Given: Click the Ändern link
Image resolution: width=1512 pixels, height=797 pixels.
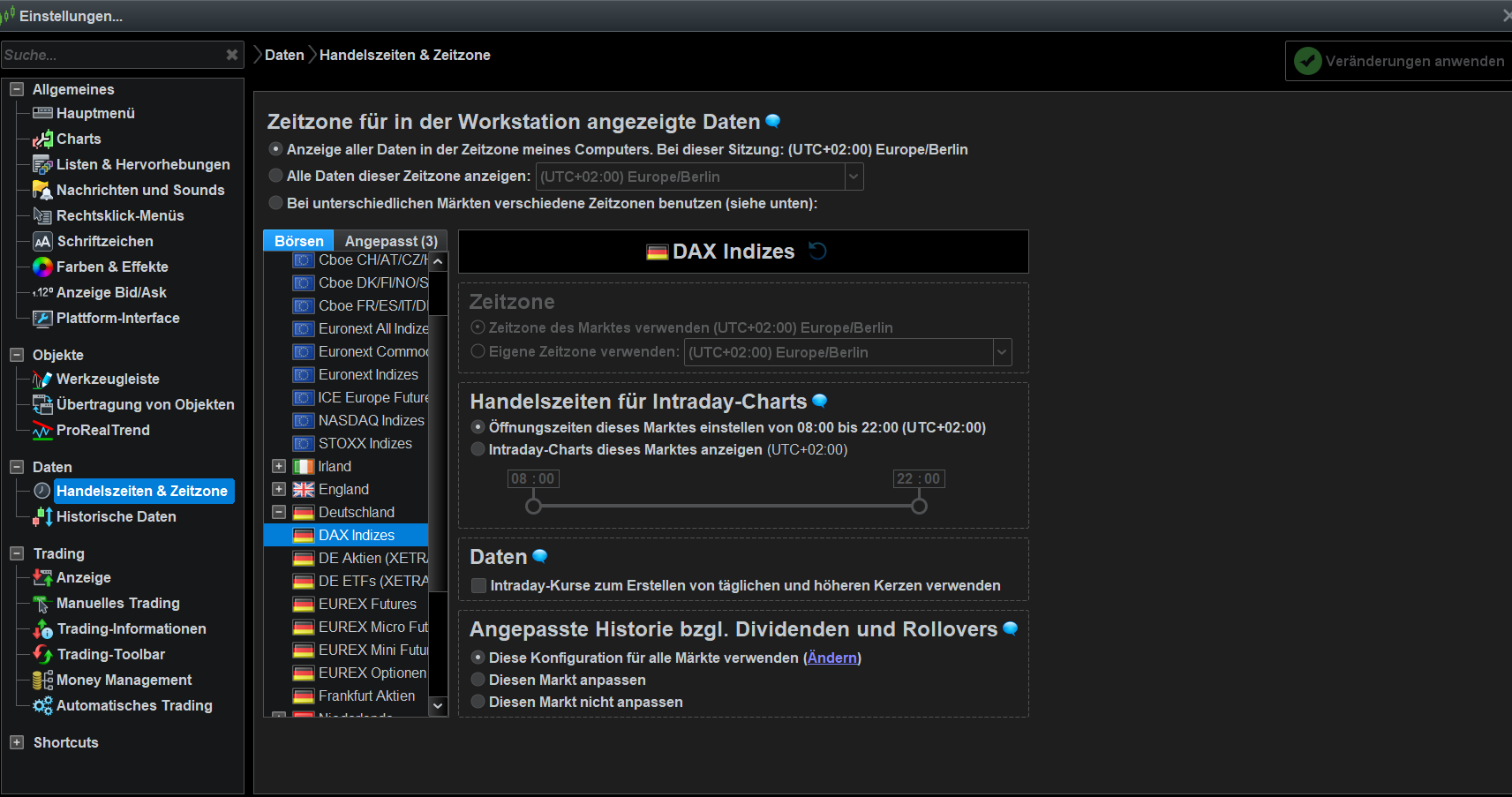Looking at the screenshot, I should click(832, 658).
